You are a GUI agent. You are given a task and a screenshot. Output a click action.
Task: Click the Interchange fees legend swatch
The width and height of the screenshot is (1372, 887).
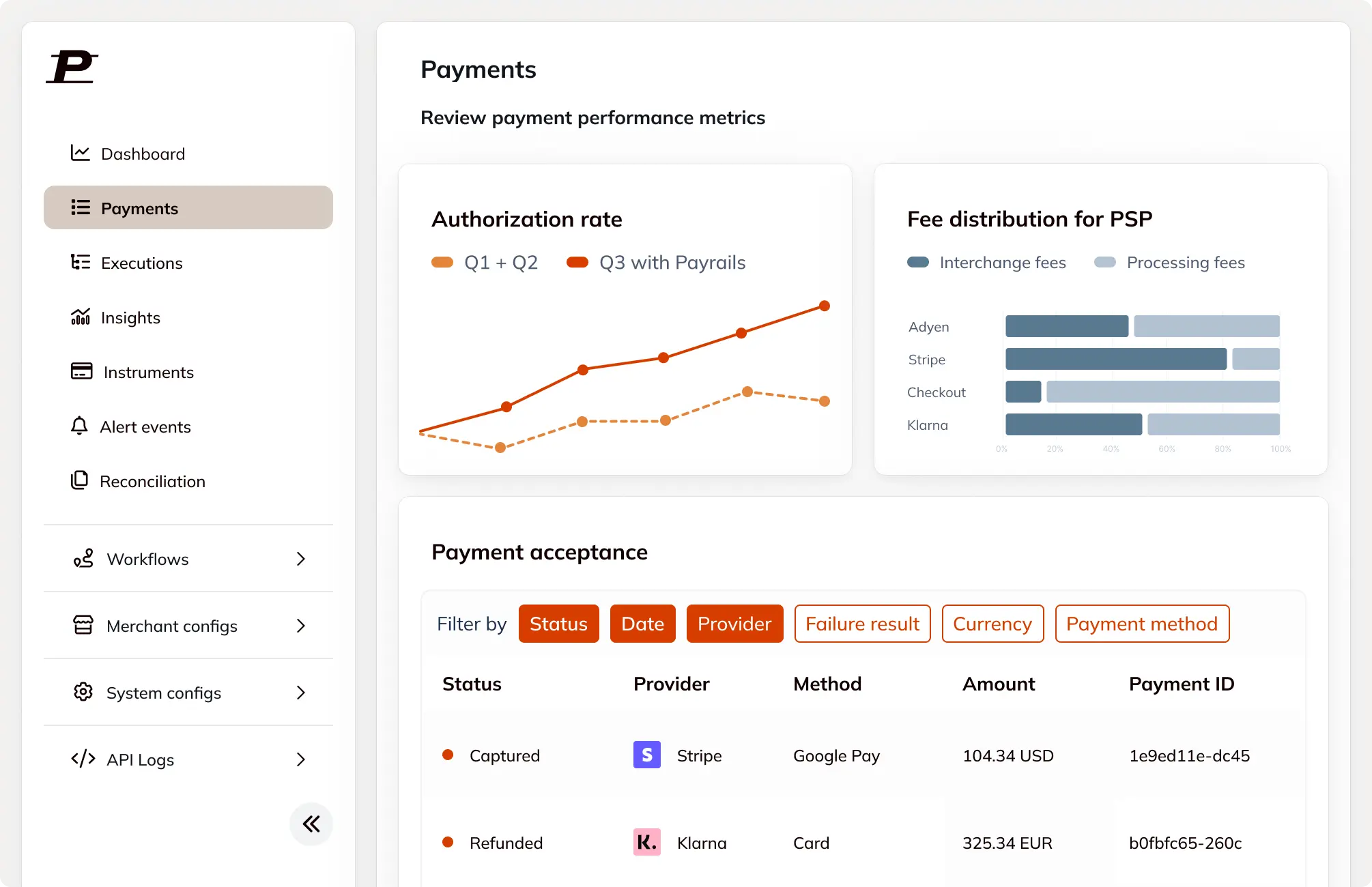pos(917,262)
